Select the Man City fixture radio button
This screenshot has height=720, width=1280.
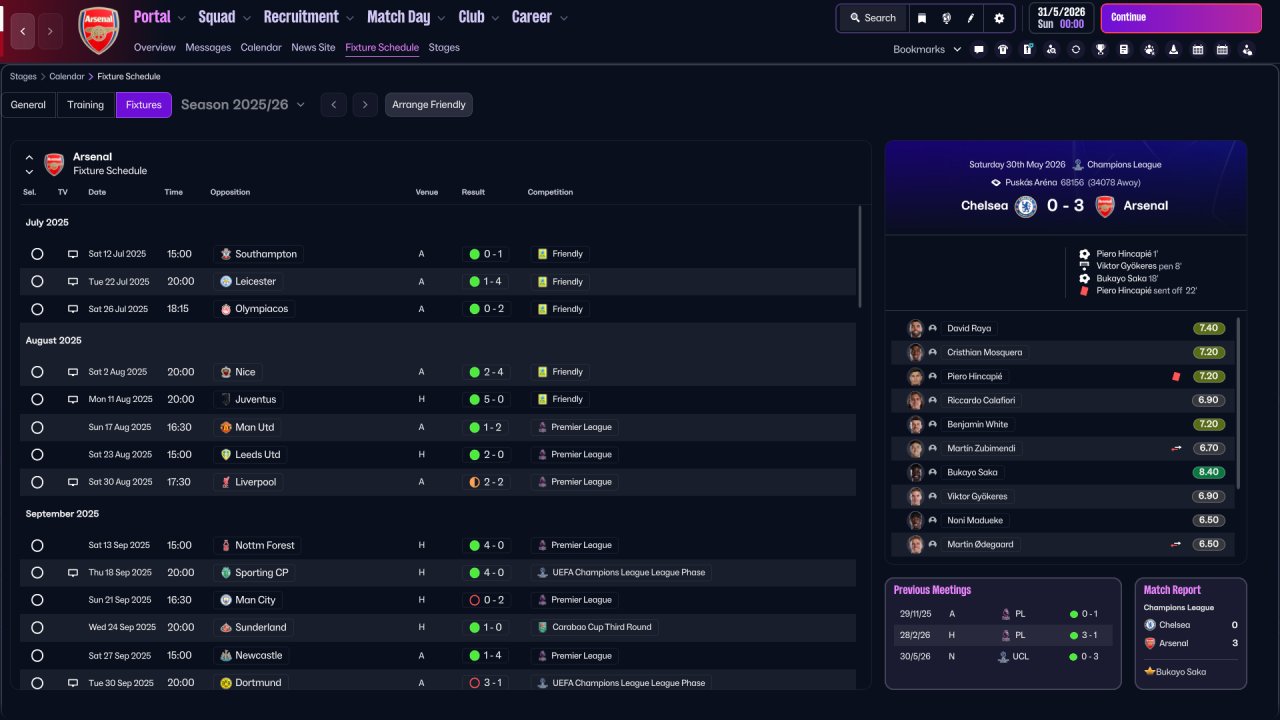tap(37, 600)
